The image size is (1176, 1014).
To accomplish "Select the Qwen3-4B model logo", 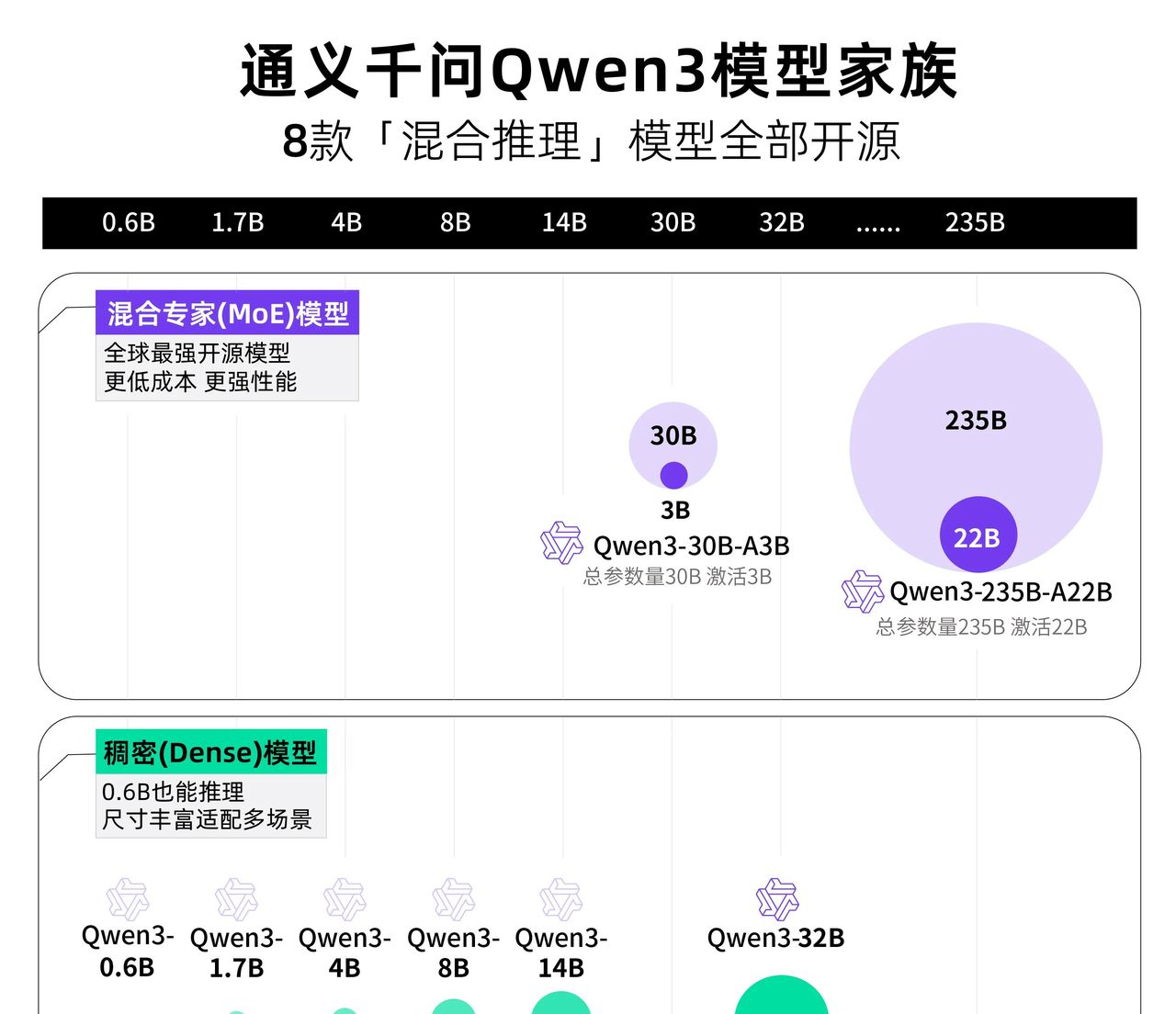I will pos(345,901).
